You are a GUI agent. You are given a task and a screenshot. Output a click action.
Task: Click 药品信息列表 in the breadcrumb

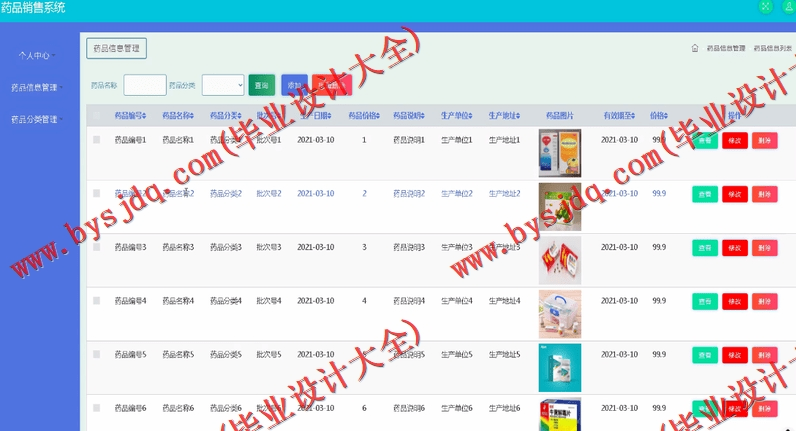point(773,48)
